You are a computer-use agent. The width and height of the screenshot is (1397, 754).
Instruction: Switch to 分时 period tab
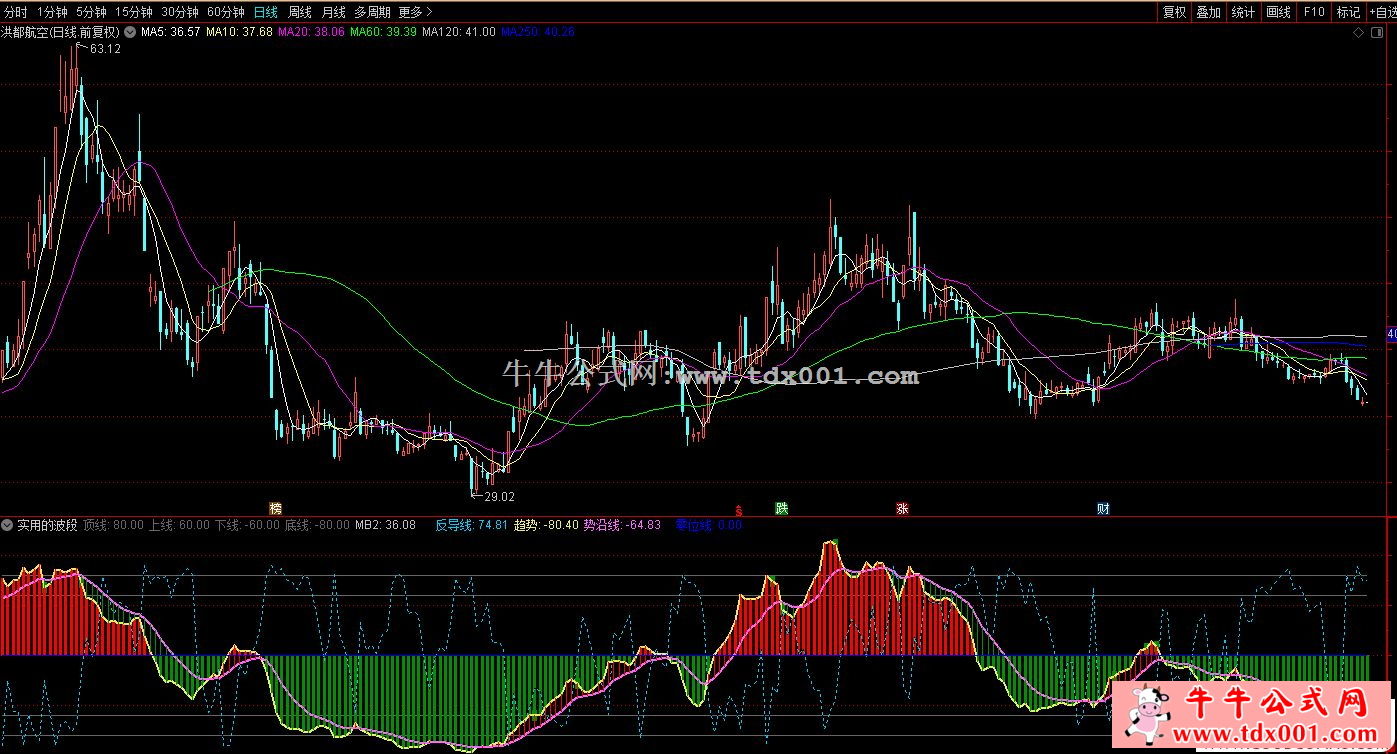16,12
